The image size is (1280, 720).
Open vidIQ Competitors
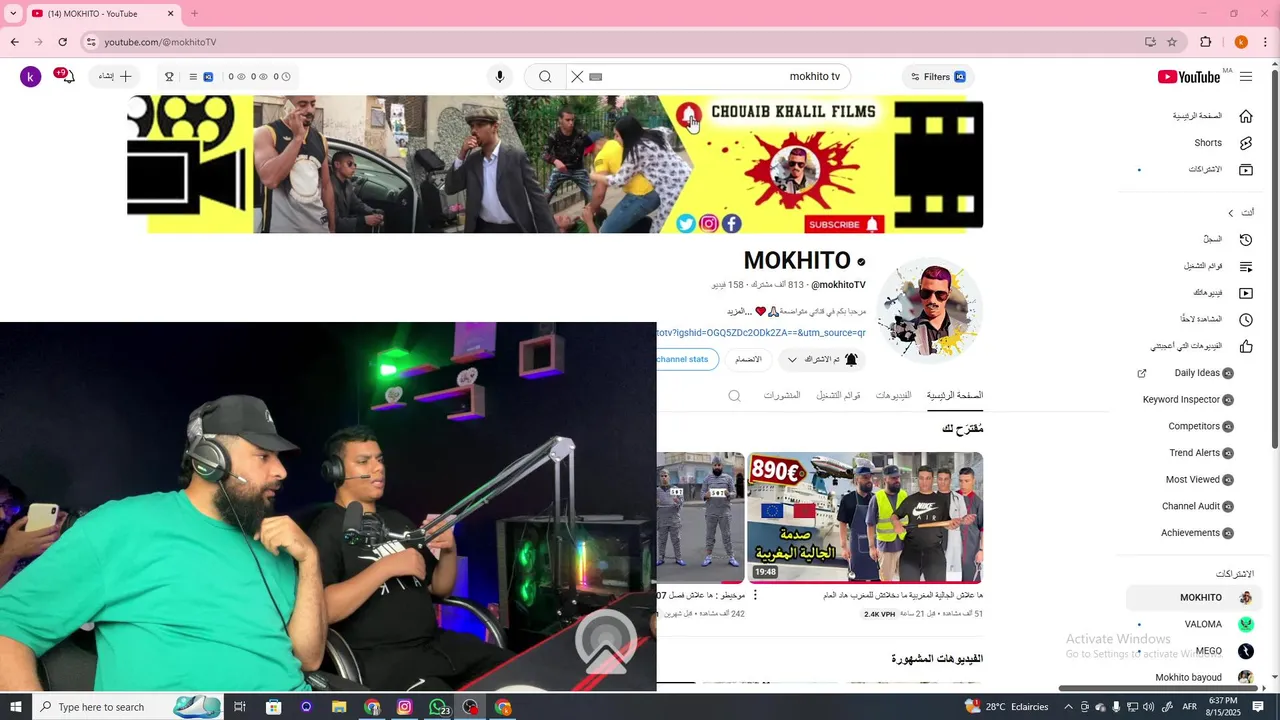coord(1200,426)
